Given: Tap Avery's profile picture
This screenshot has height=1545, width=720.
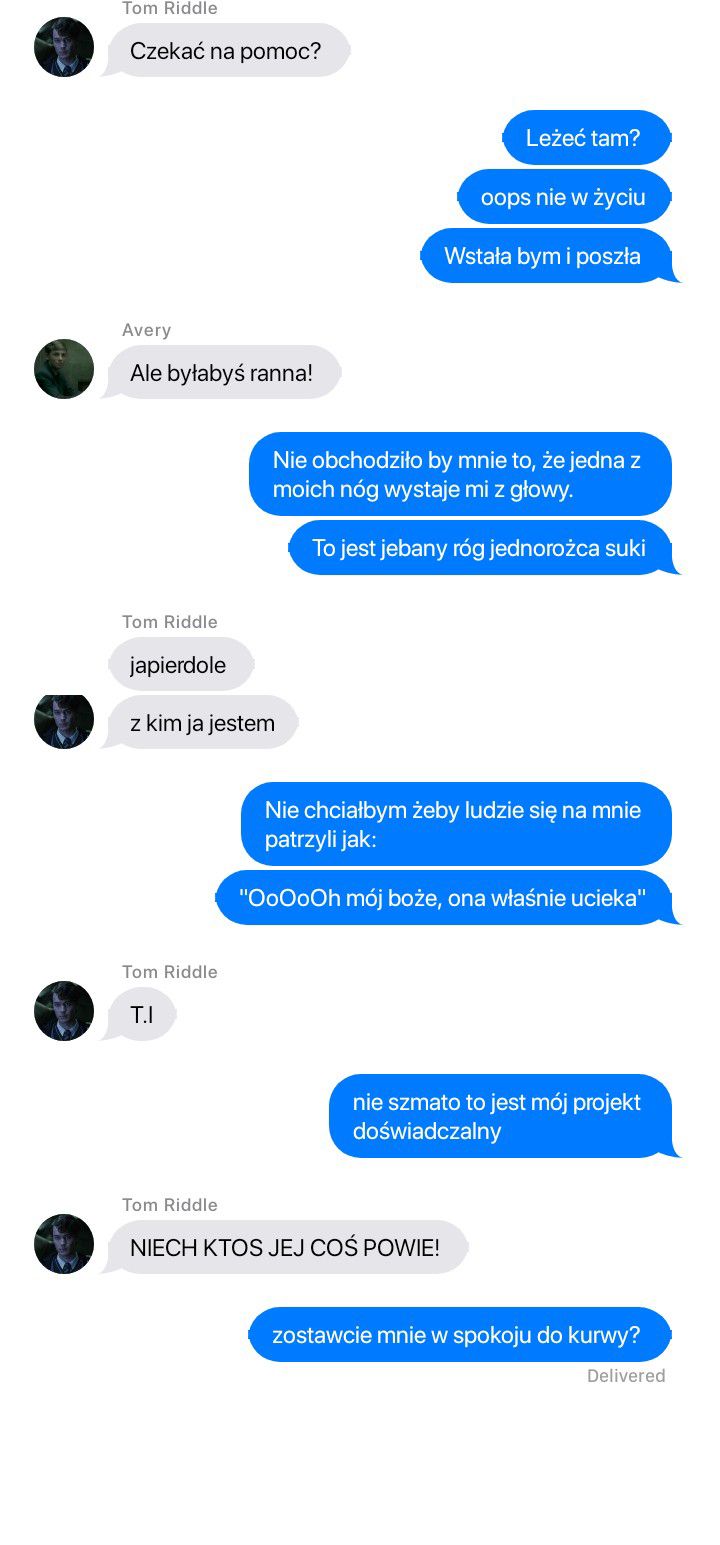Looking at the screenshot, I should coord(64,369).
